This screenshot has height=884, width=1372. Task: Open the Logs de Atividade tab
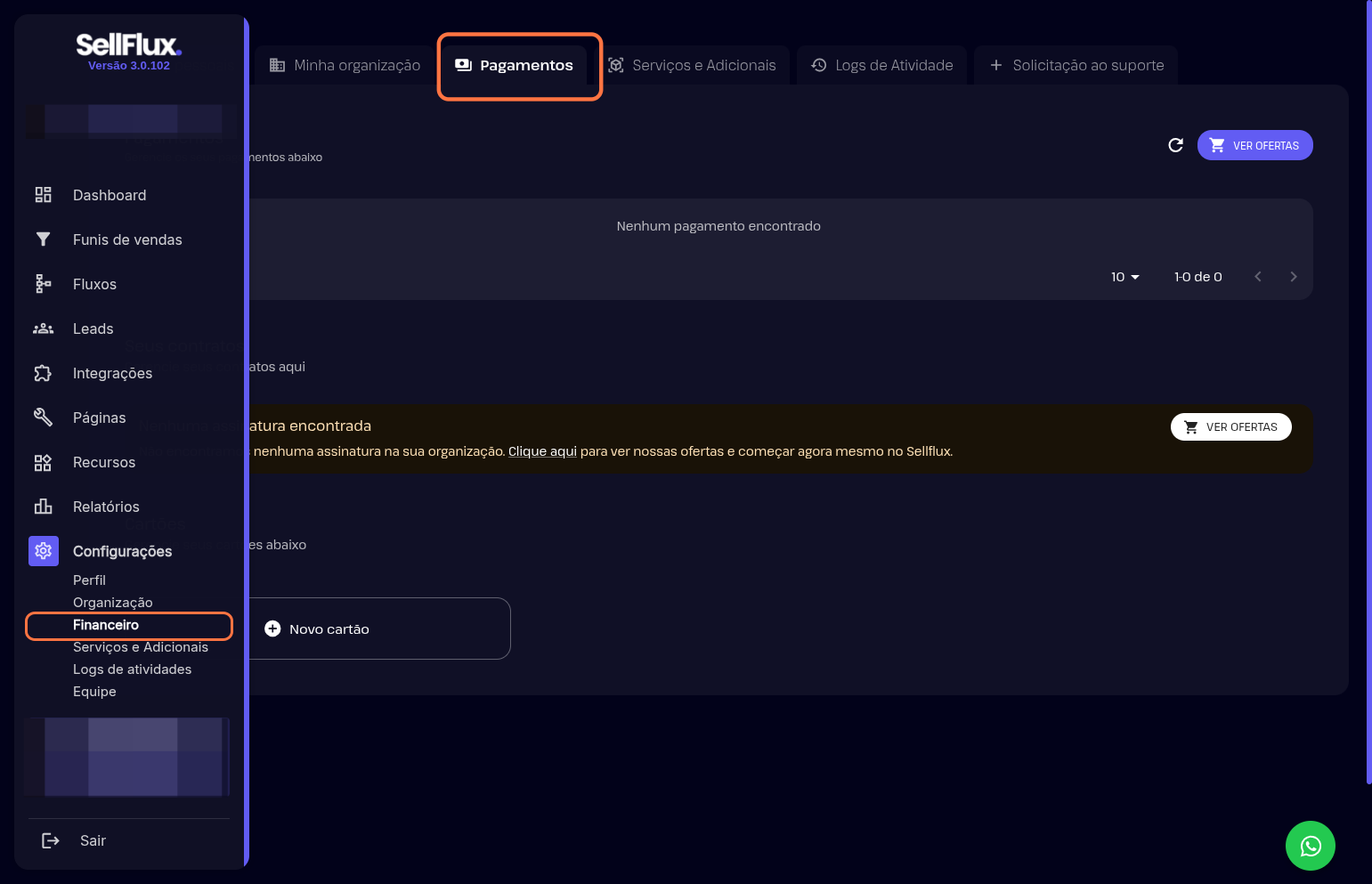tap(881, 65)
